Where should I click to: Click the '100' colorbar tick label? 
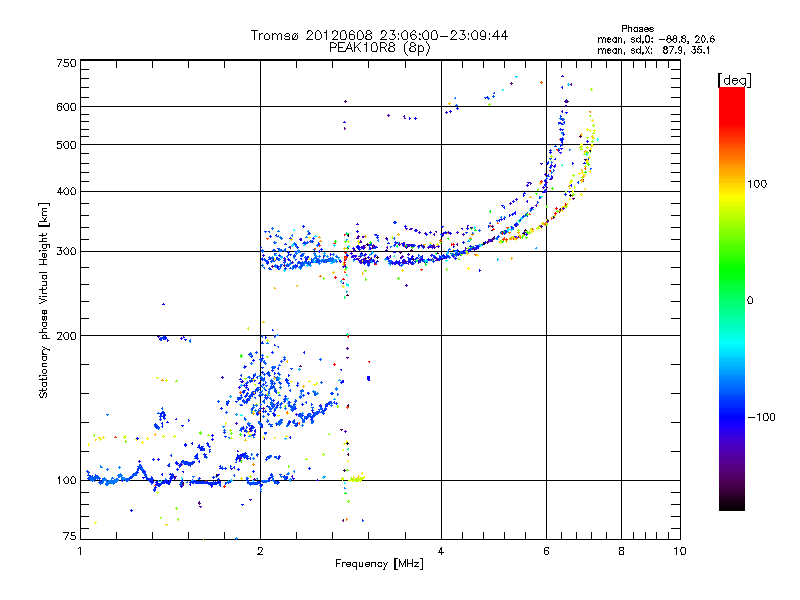pos(757,184)
